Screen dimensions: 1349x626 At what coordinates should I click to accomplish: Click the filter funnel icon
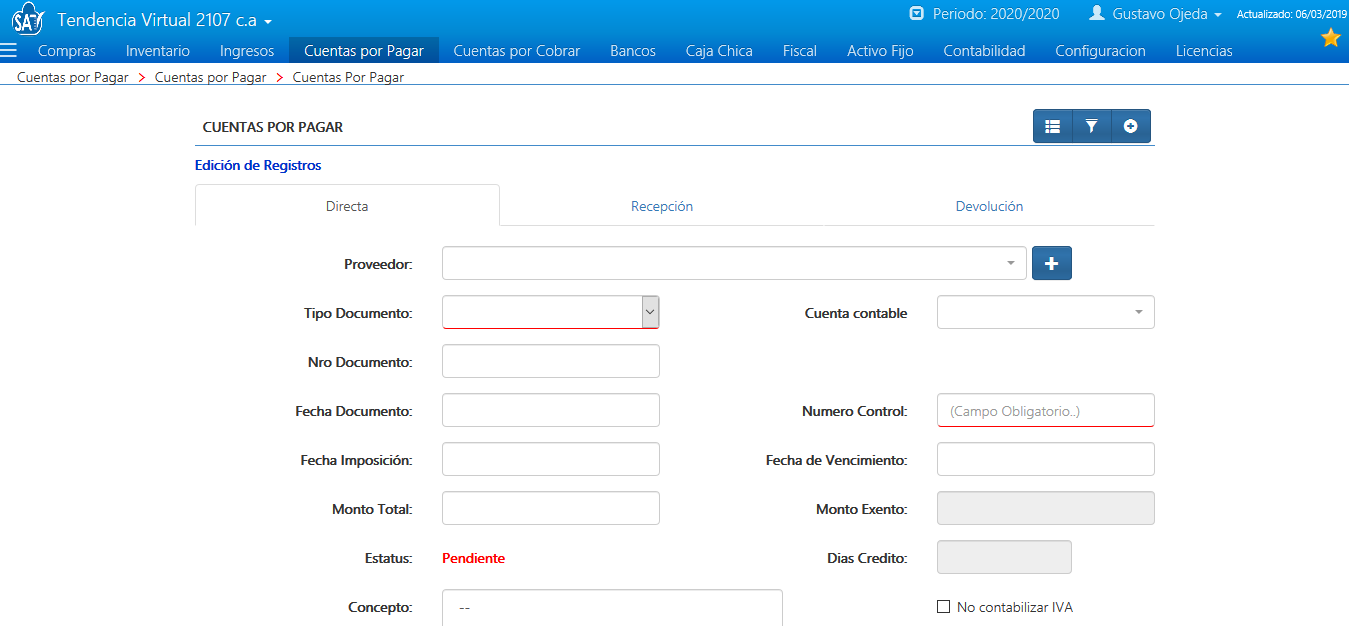tap(1092, 126)
